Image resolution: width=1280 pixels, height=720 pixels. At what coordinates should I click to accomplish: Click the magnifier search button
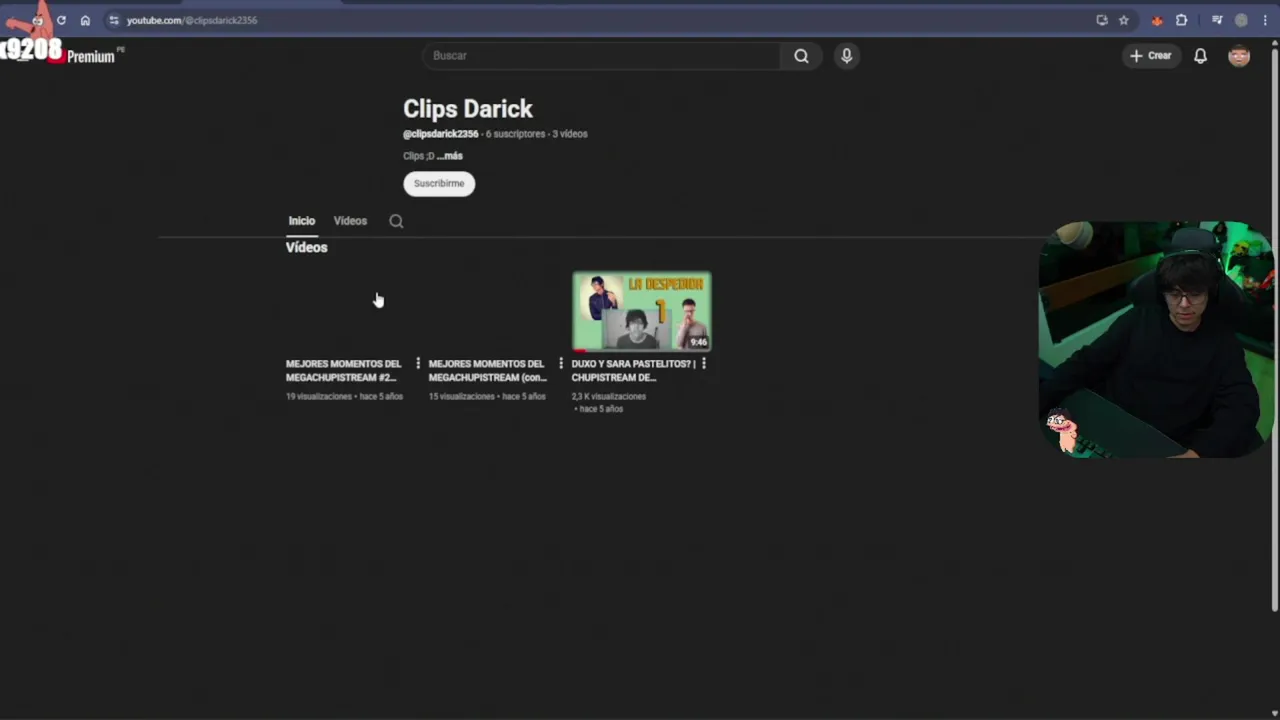[x=801, y=56]
